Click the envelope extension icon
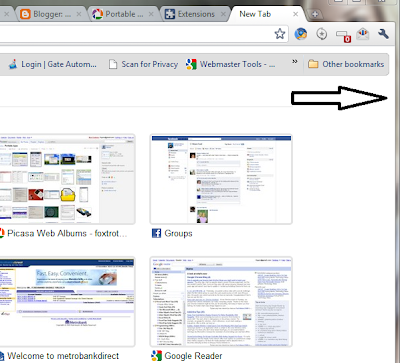400x363 pixels. 363,34
